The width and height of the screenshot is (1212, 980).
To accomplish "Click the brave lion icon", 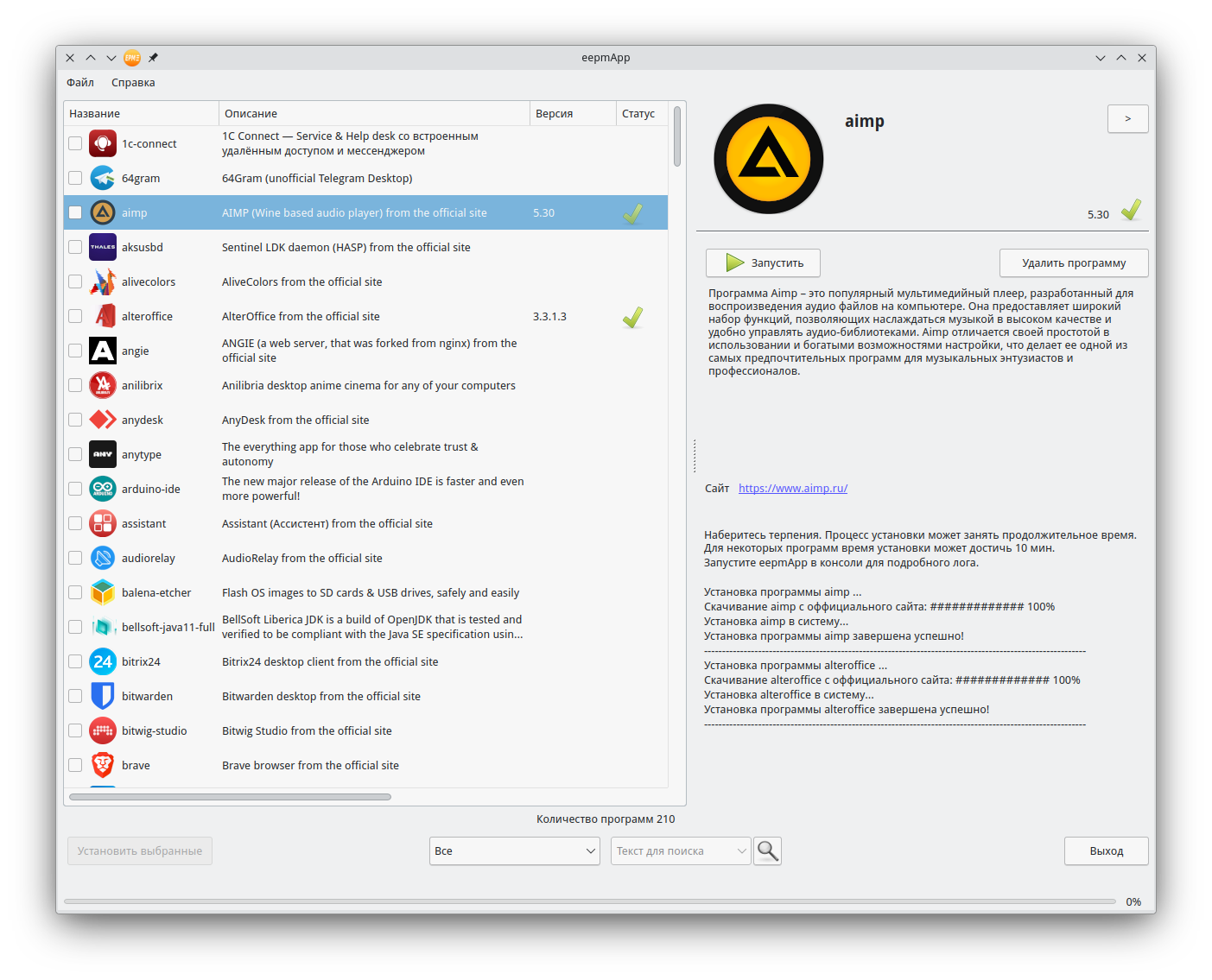I will (103, 765).
